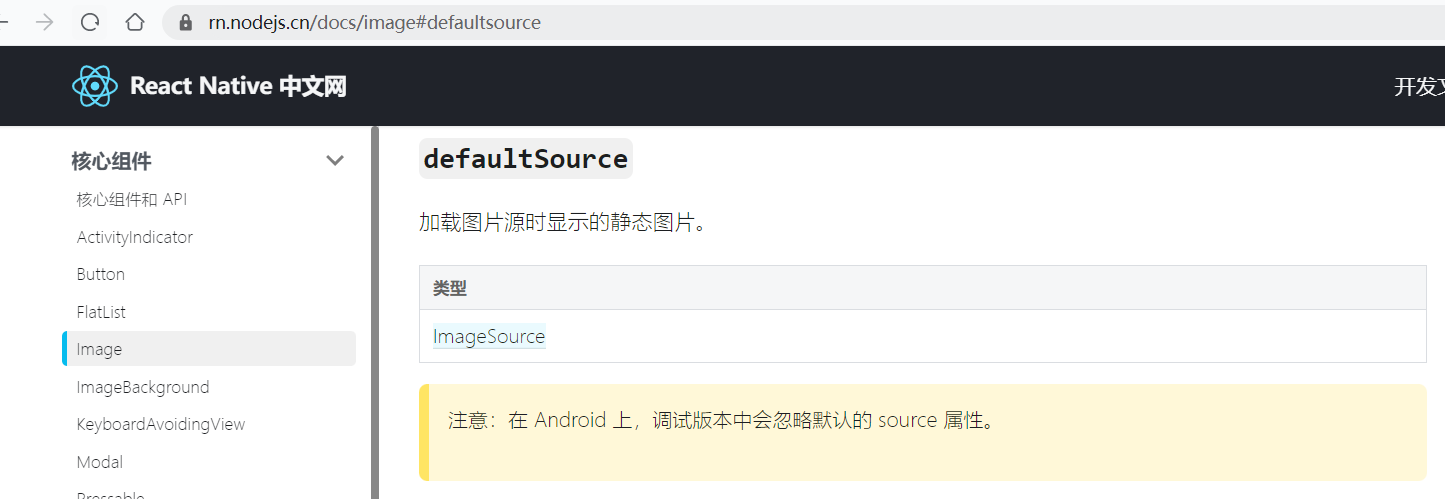Viewport: 1445px width, 499px height.
Task: Click the browser forward arrow
Action: [45, 22]
